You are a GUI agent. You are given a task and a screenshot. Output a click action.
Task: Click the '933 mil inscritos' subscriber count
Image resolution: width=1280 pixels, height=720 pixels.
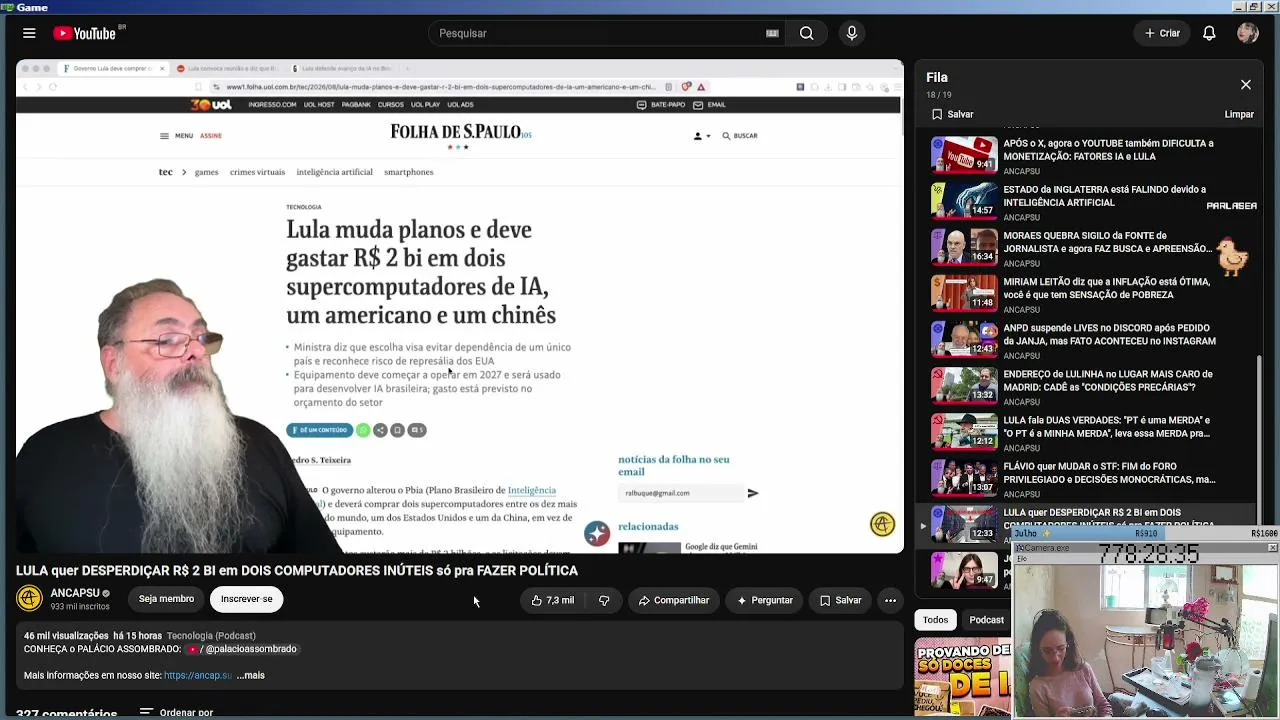80,606
